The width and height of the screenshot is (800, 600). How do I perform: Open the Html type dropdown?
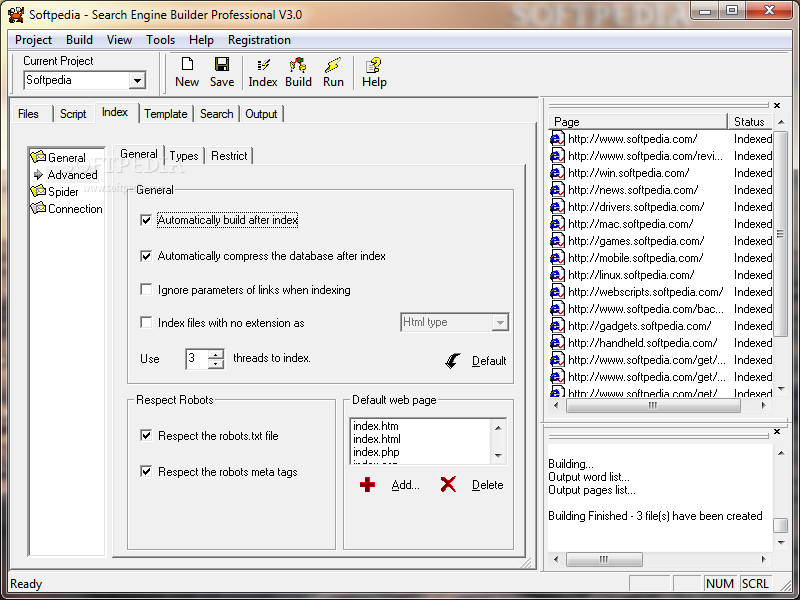[x=500, y=322]
